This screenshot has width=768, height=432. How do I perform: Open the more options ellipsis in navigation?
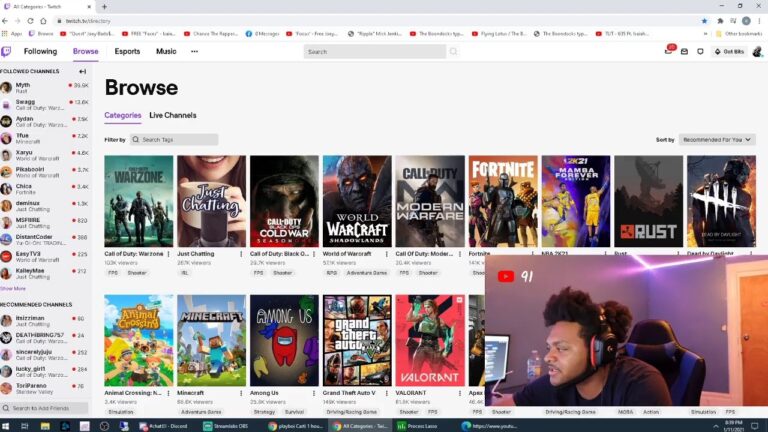tap(194, 51)
